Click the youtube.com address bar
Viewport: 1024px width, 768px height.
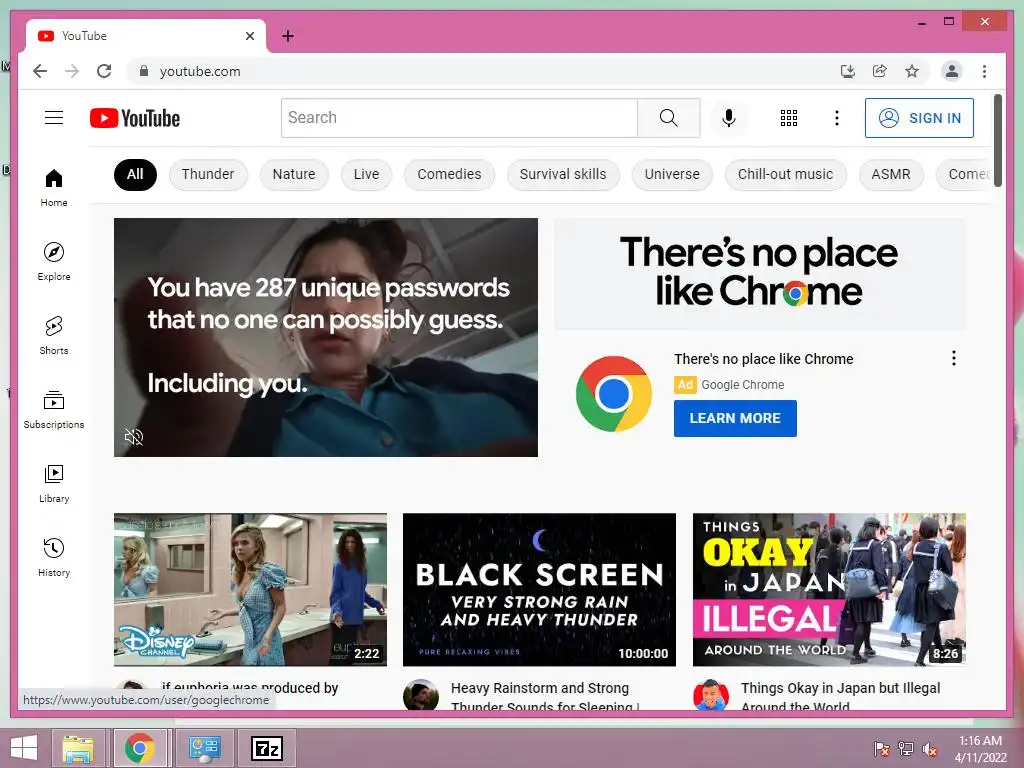482,71
